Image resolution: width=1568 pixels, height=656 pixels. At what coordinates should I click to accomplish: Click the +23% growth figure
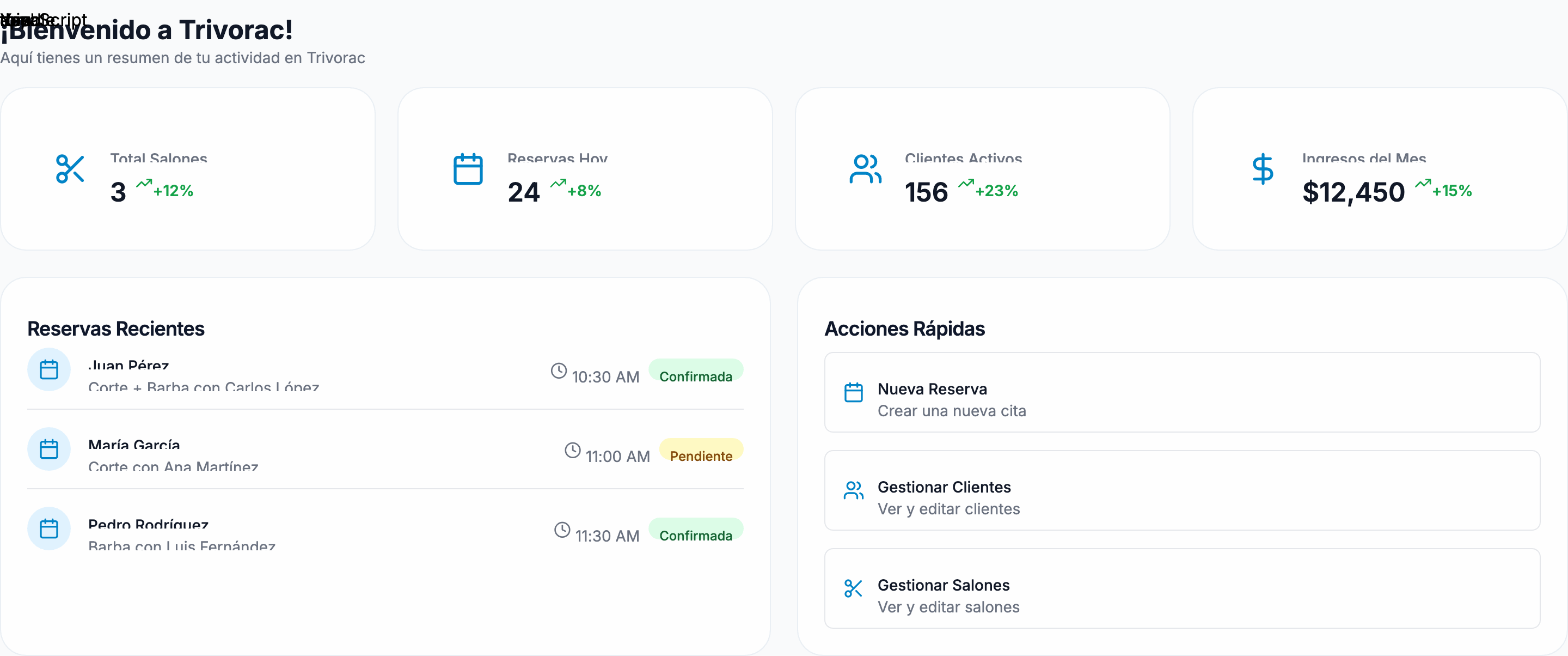(997, 191)
